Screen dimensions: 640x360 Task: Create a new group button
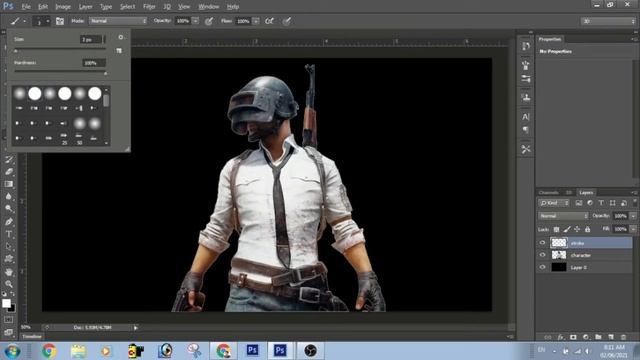[x=598, y=337]
